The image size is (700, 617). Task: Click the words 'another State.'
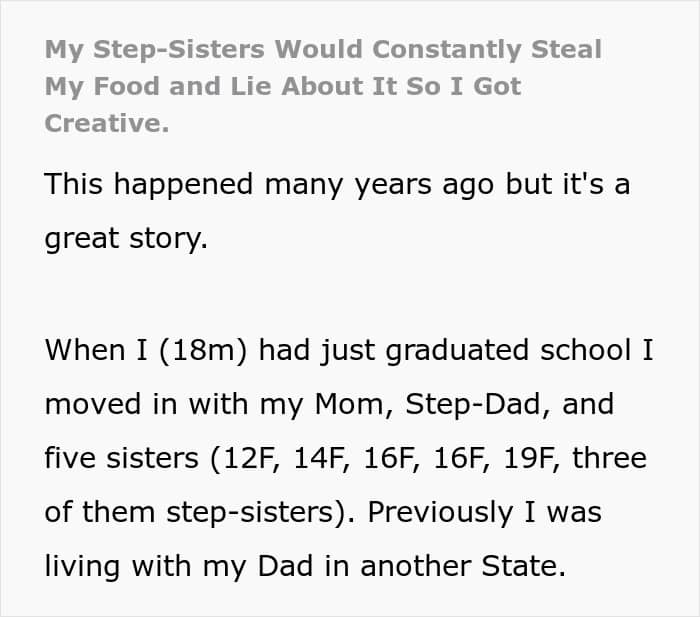463,566
